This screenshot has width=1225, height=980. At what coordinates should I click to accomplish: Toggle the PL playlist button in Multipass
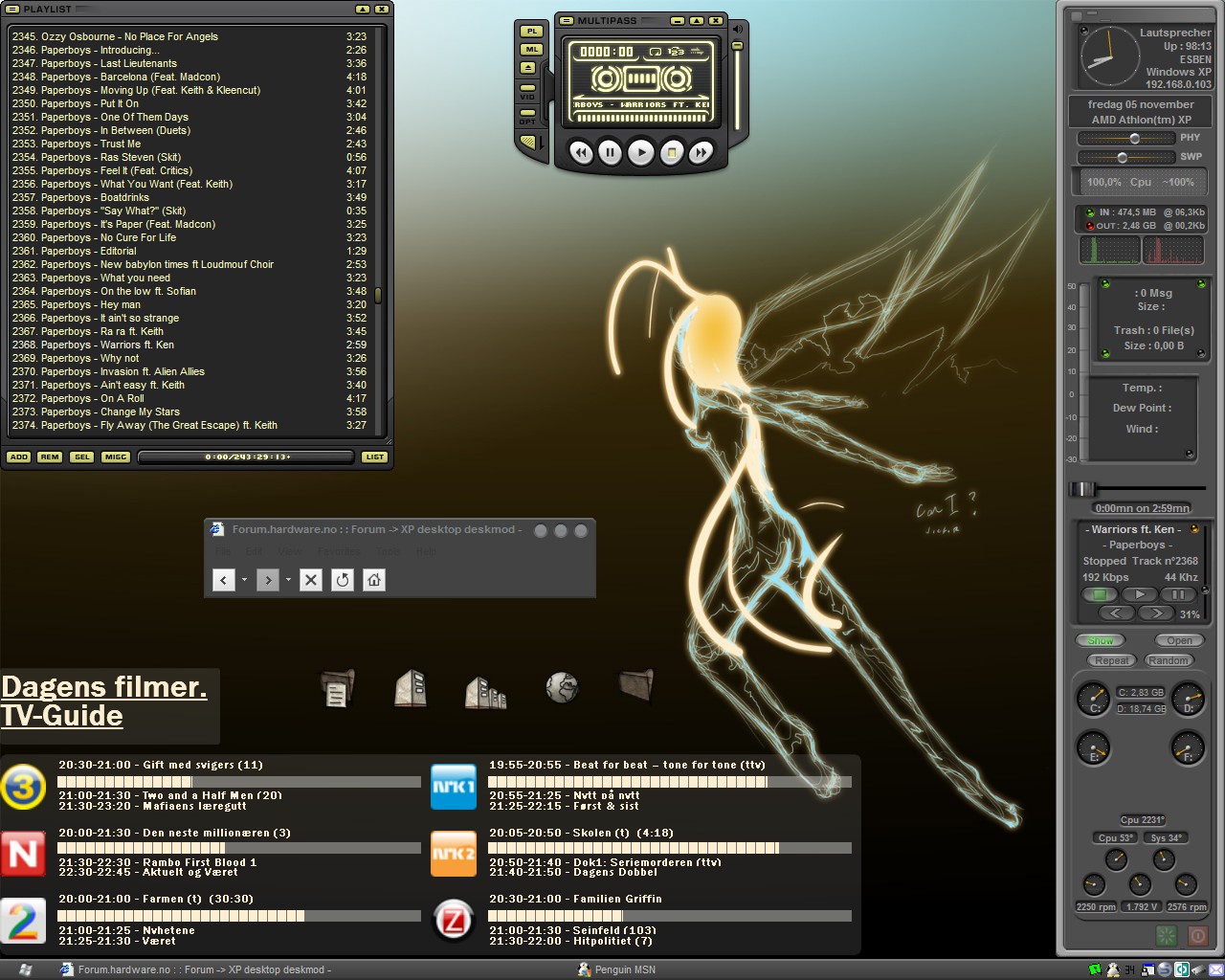tap(531, 32)
